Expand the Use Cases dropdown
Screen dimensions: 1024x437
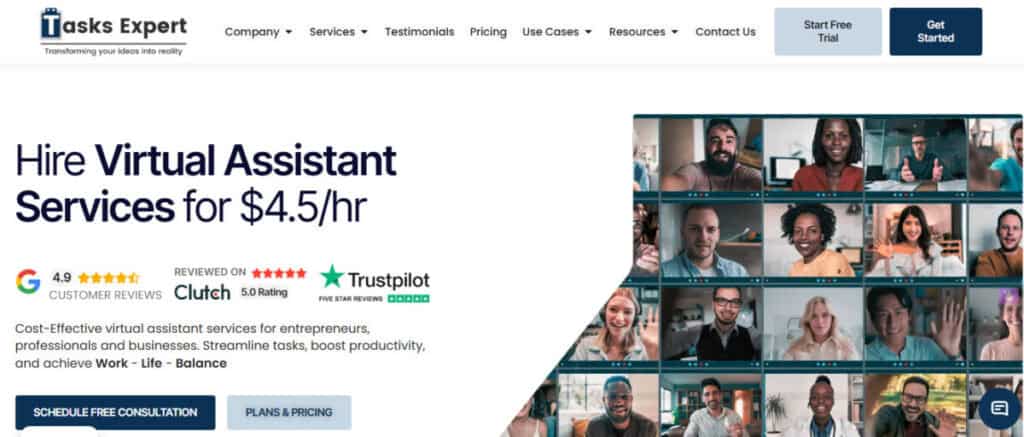pyautogui.click(x=557, y=31)
